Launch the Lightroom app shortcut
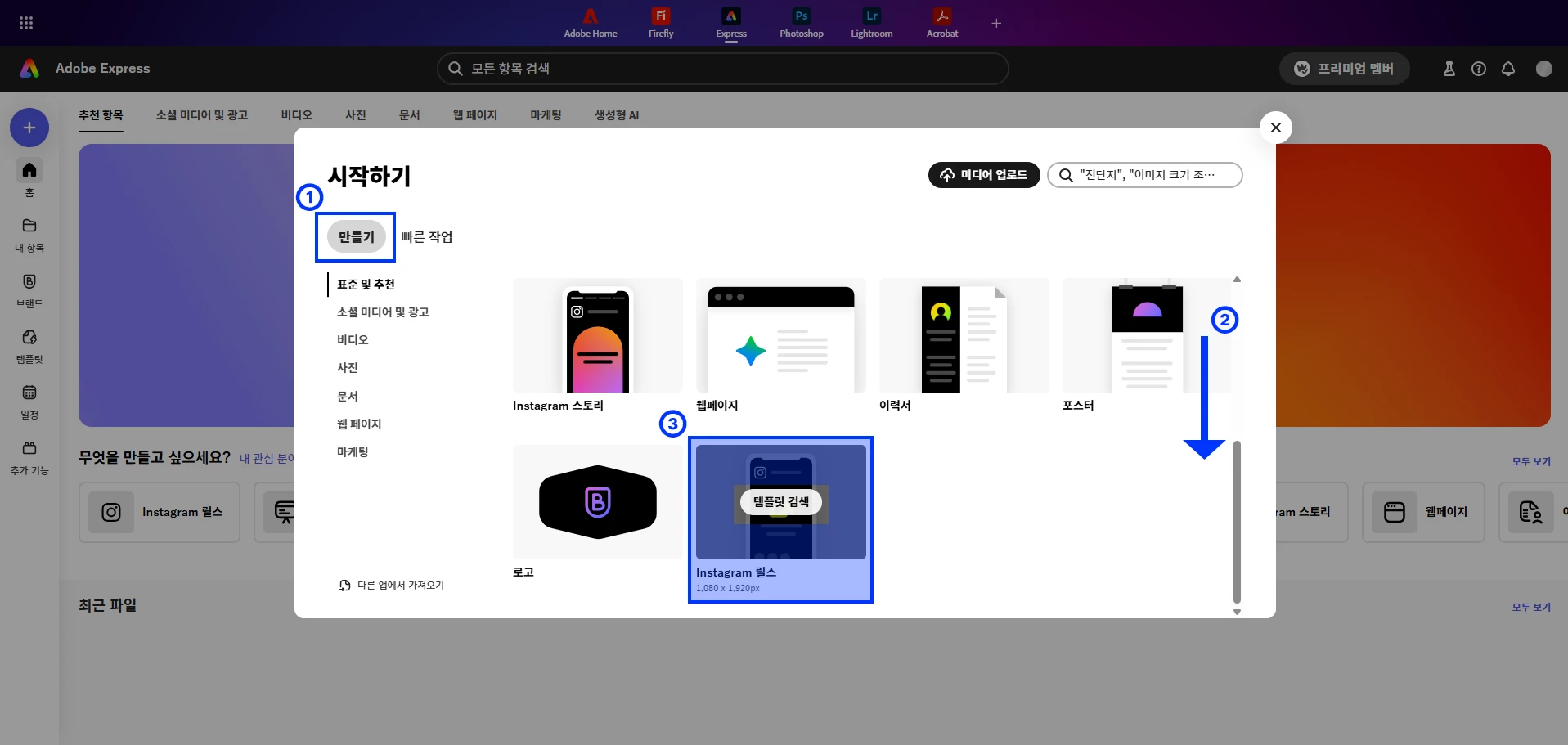The image size is (1568, 745). pyautogui.click(x=872, y=23)
